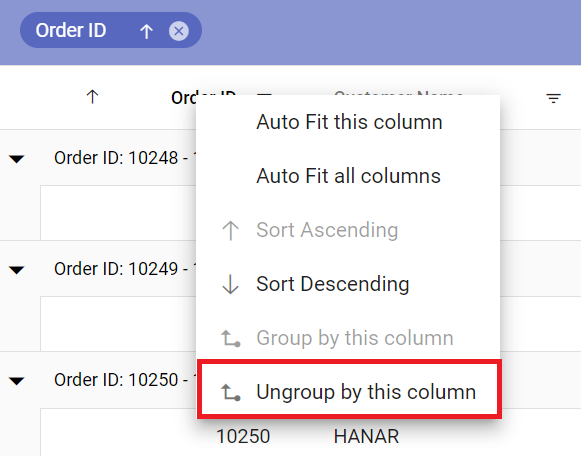This screenshot has width=581, height=456.
Task: Collapse the Order ID 10248 group
Action: (17, 159)
